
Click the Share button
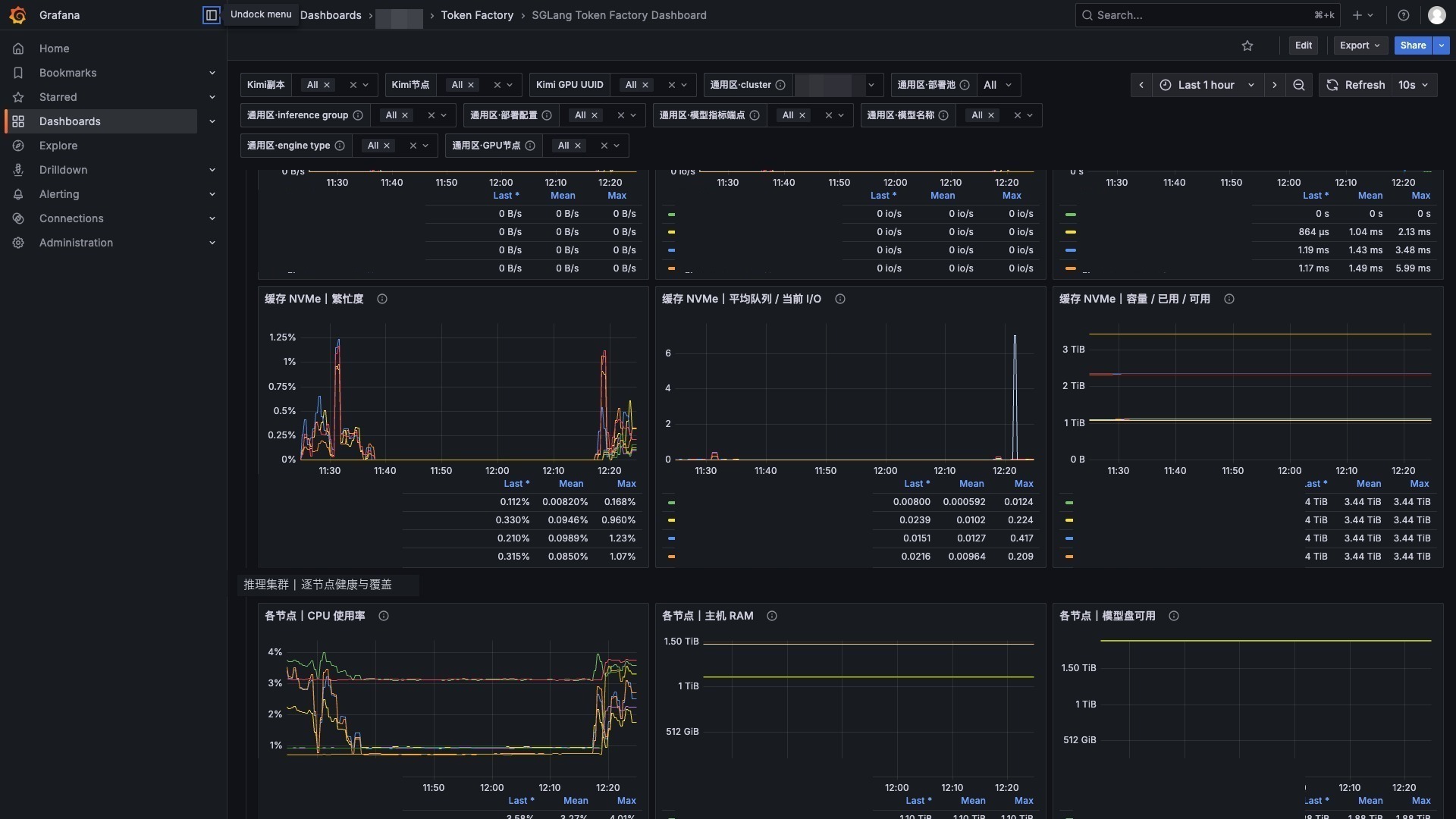click(1413, 45)
